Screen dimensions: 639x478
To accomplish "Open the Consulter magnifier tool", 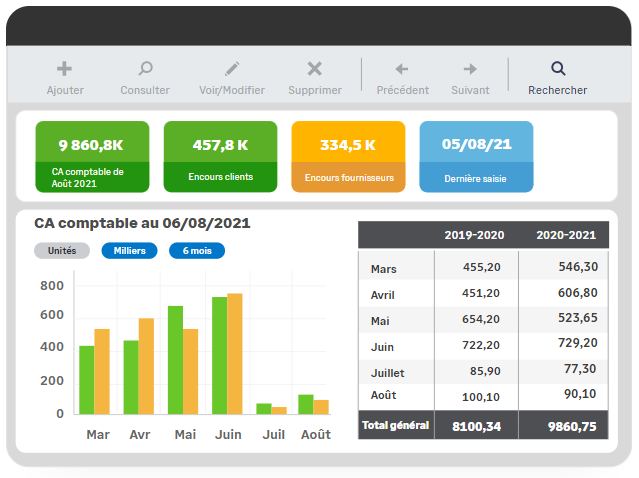I will (145, 69).
